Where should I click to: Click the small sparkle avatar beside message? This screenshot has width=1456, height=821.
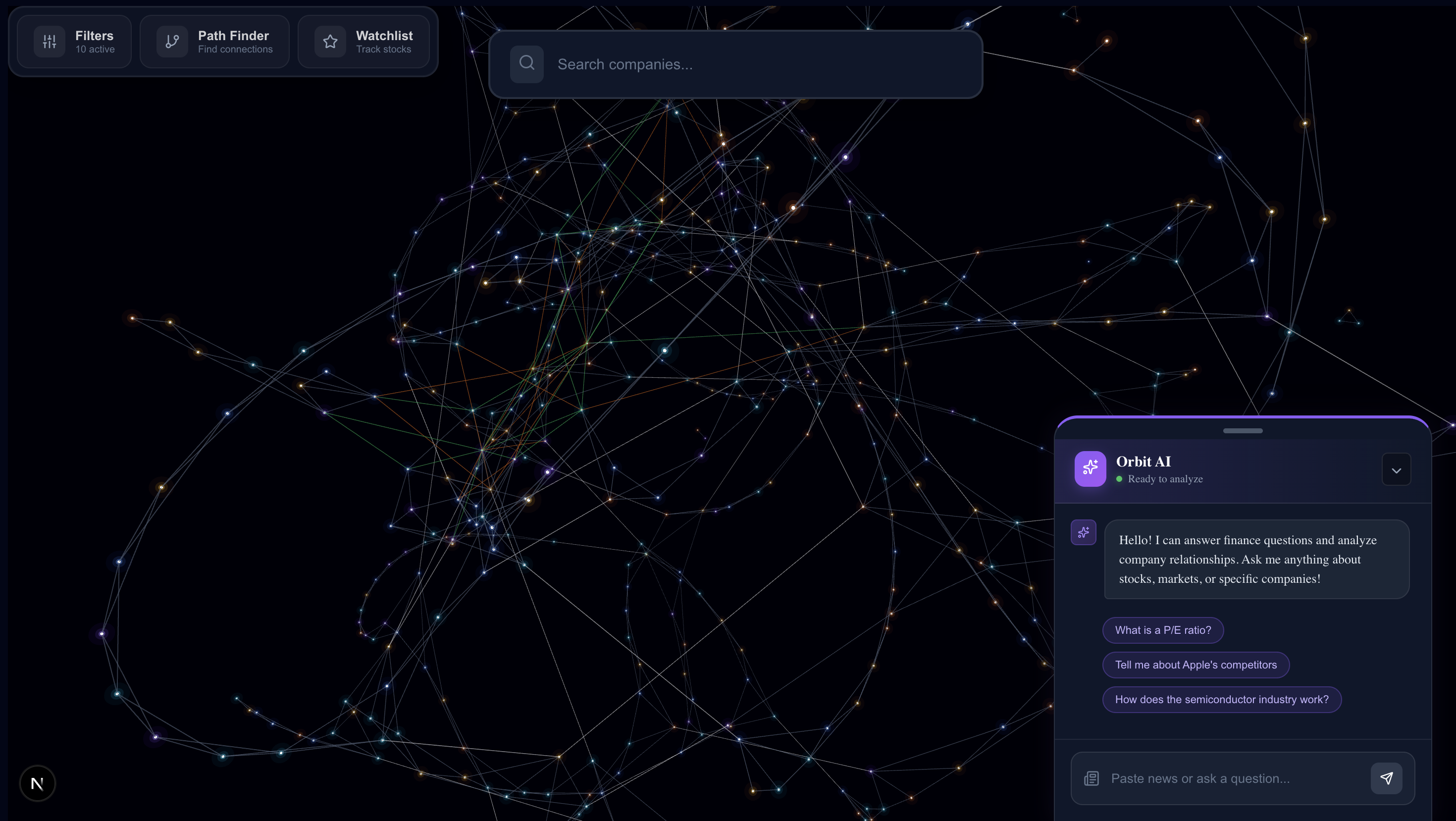[1083, 532]
